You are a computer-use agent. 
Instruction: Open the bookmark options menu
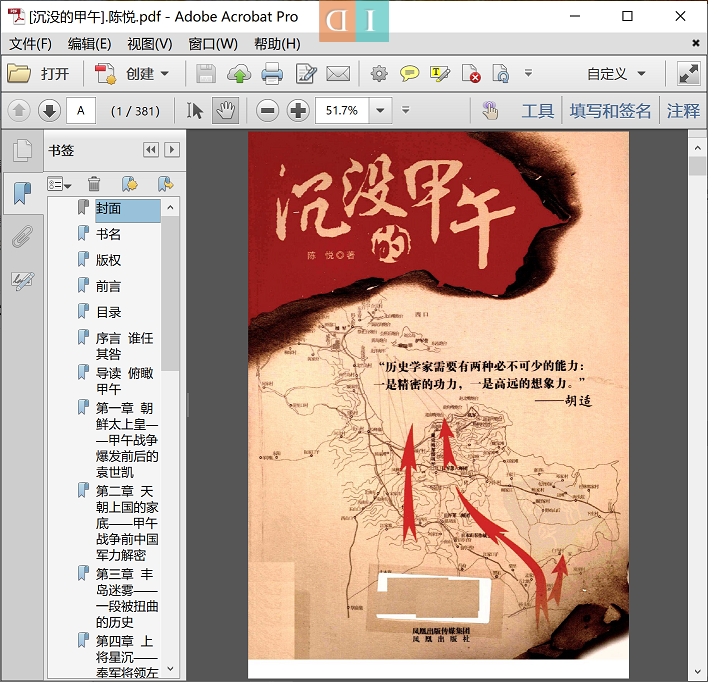59,184
